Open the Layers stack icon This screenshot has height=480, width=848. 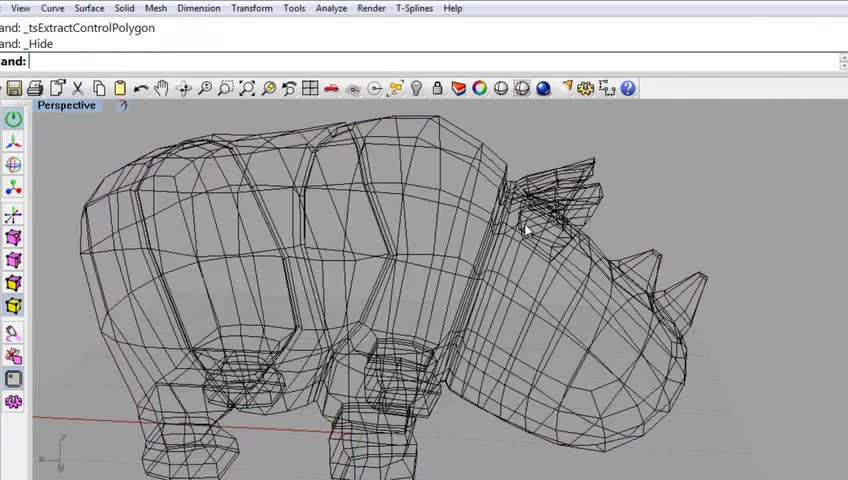(458, 89)
